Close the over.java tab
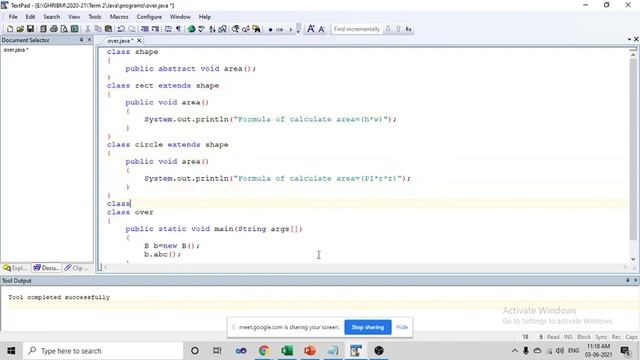The height and width of the screenshot is (360, 640). tap(139, 41)
